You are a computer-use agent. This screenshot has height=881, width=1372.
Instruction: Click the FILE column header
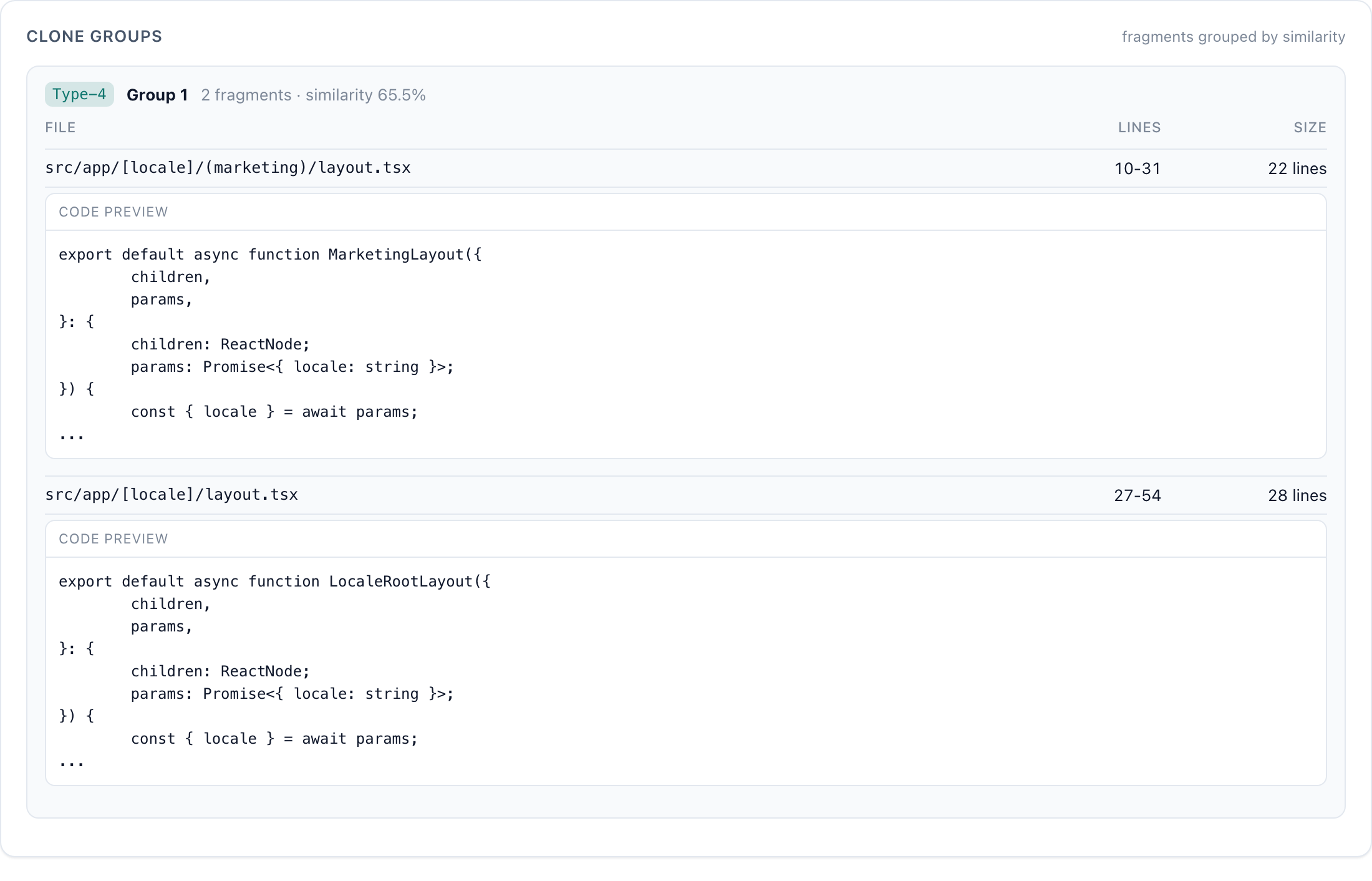[x=60, y=127]
